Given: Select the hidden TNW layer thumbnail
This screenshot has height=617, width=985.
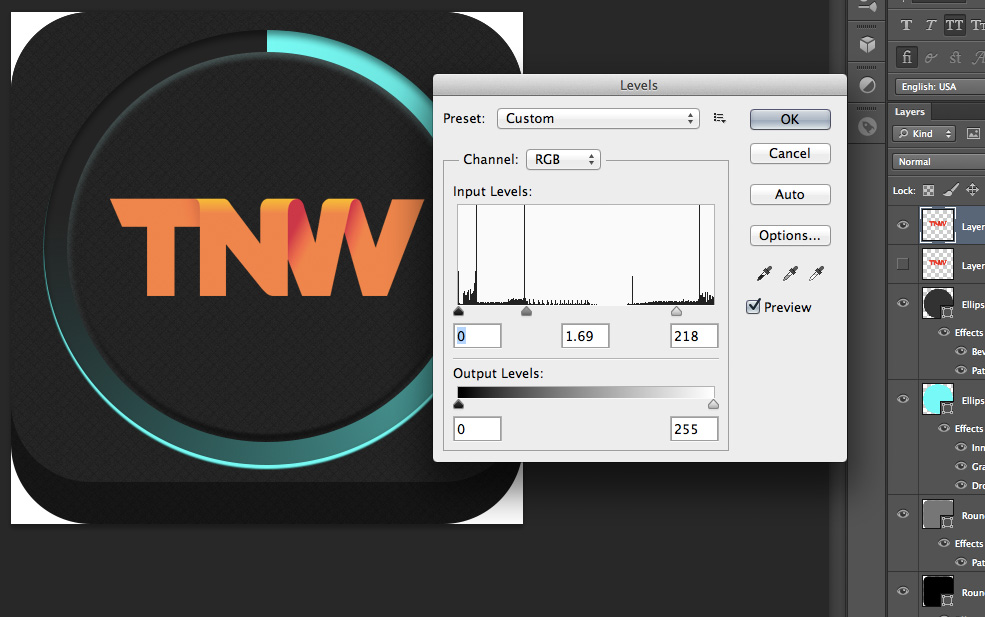Looking at the screenshot, I should (938, 264).
